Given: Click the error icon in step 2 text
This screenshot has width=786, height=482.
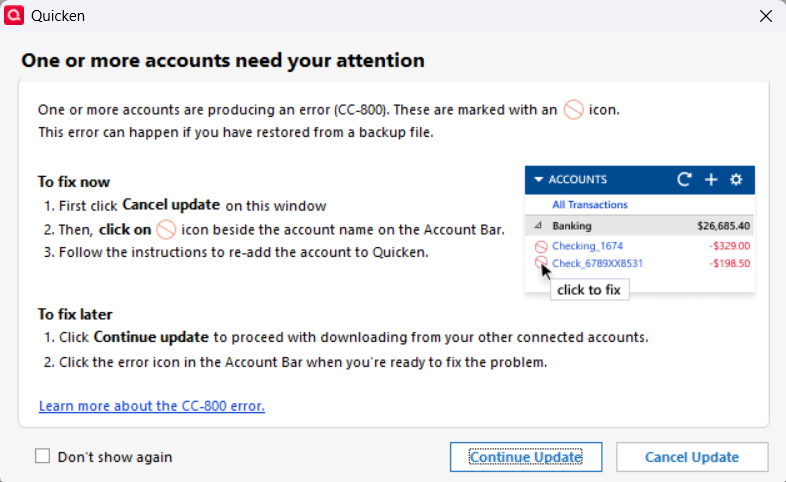Looking at the screenshot, I should [x=167, y=229].
